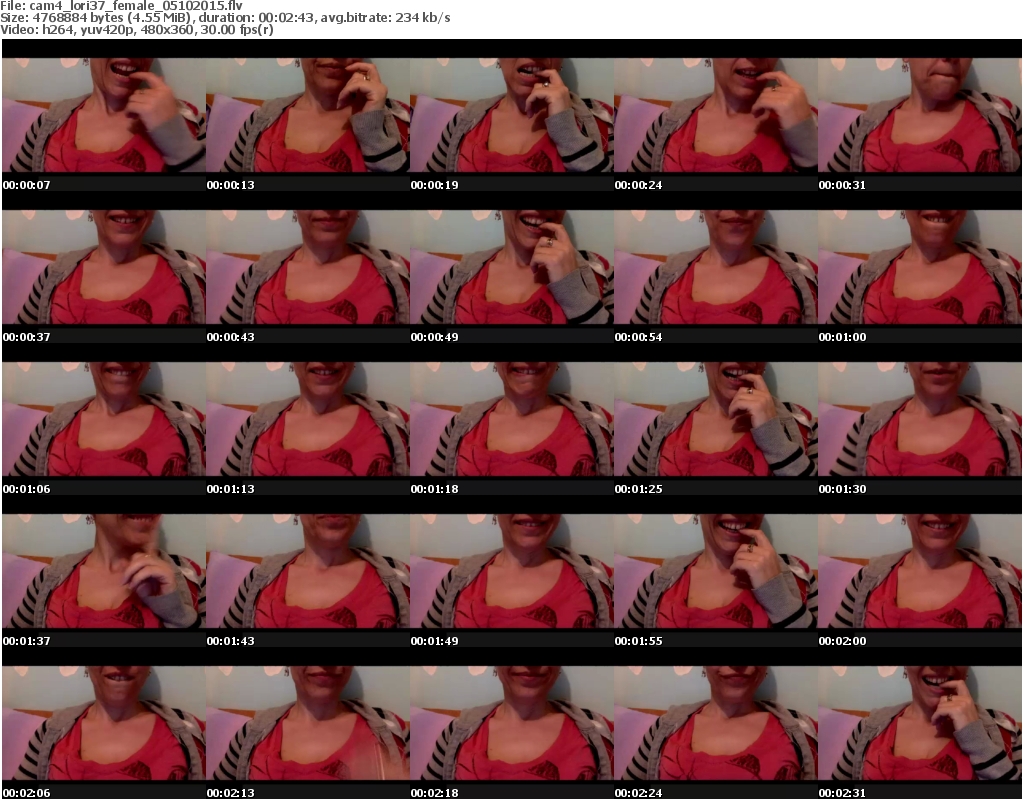
Task: Choose the frame captured at 00:02:00
Action: click(920, 572)
